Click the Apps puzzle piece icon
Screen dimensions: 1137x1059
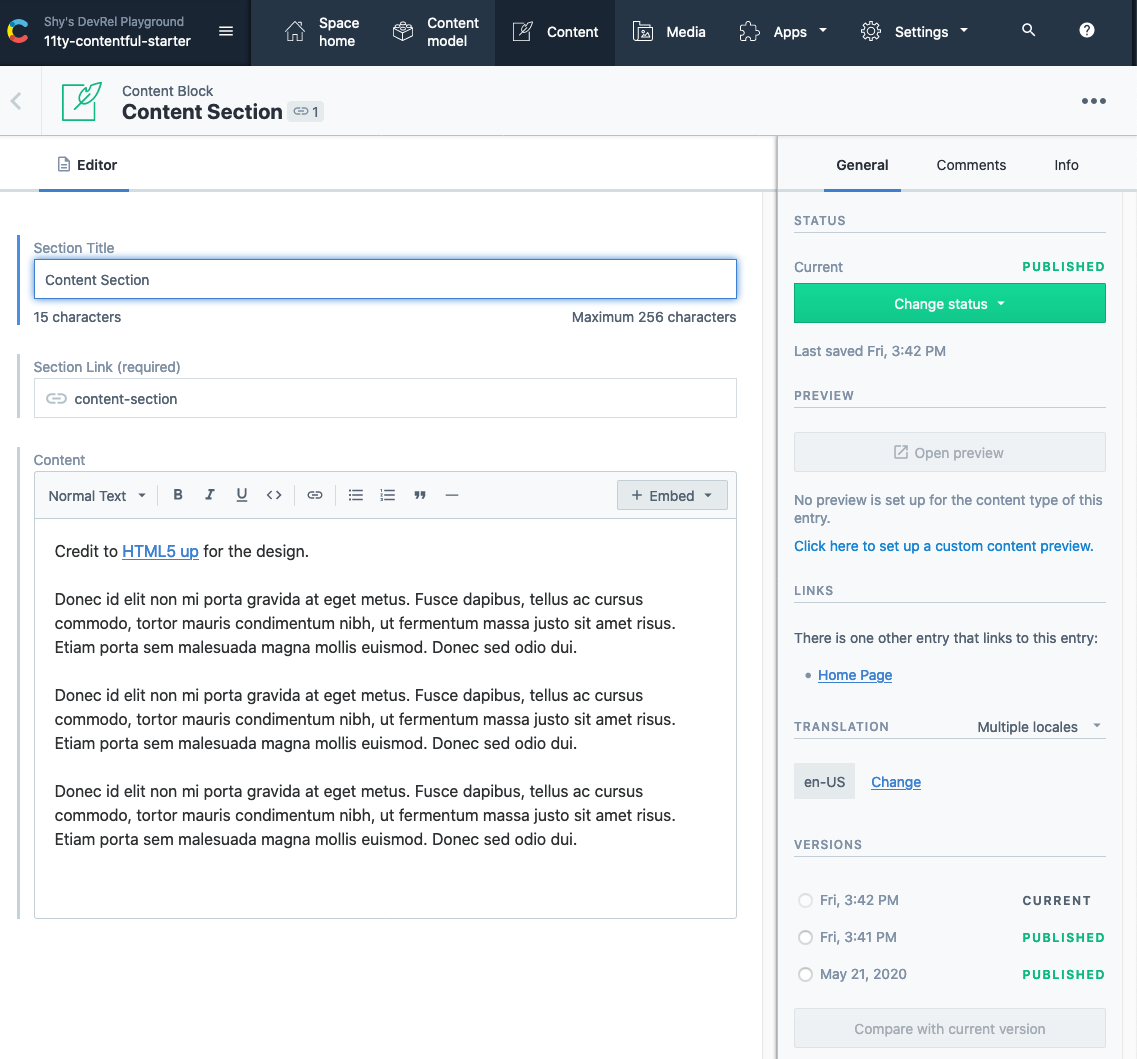(x=750, y=31)
